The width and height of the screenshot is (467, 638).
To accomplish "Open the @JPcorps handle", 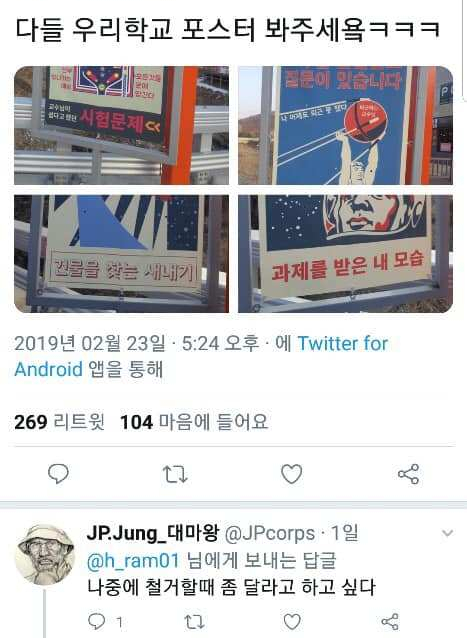I will pyautogui.click(x=269, y=533).
